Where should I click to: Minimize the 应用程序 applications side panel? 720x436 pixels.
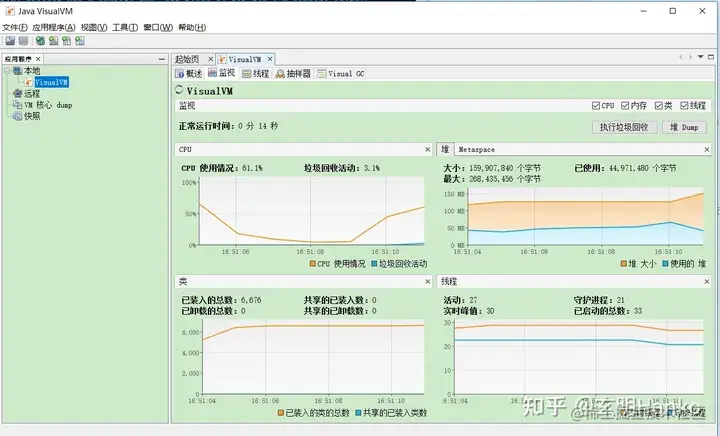coord(162,59)
